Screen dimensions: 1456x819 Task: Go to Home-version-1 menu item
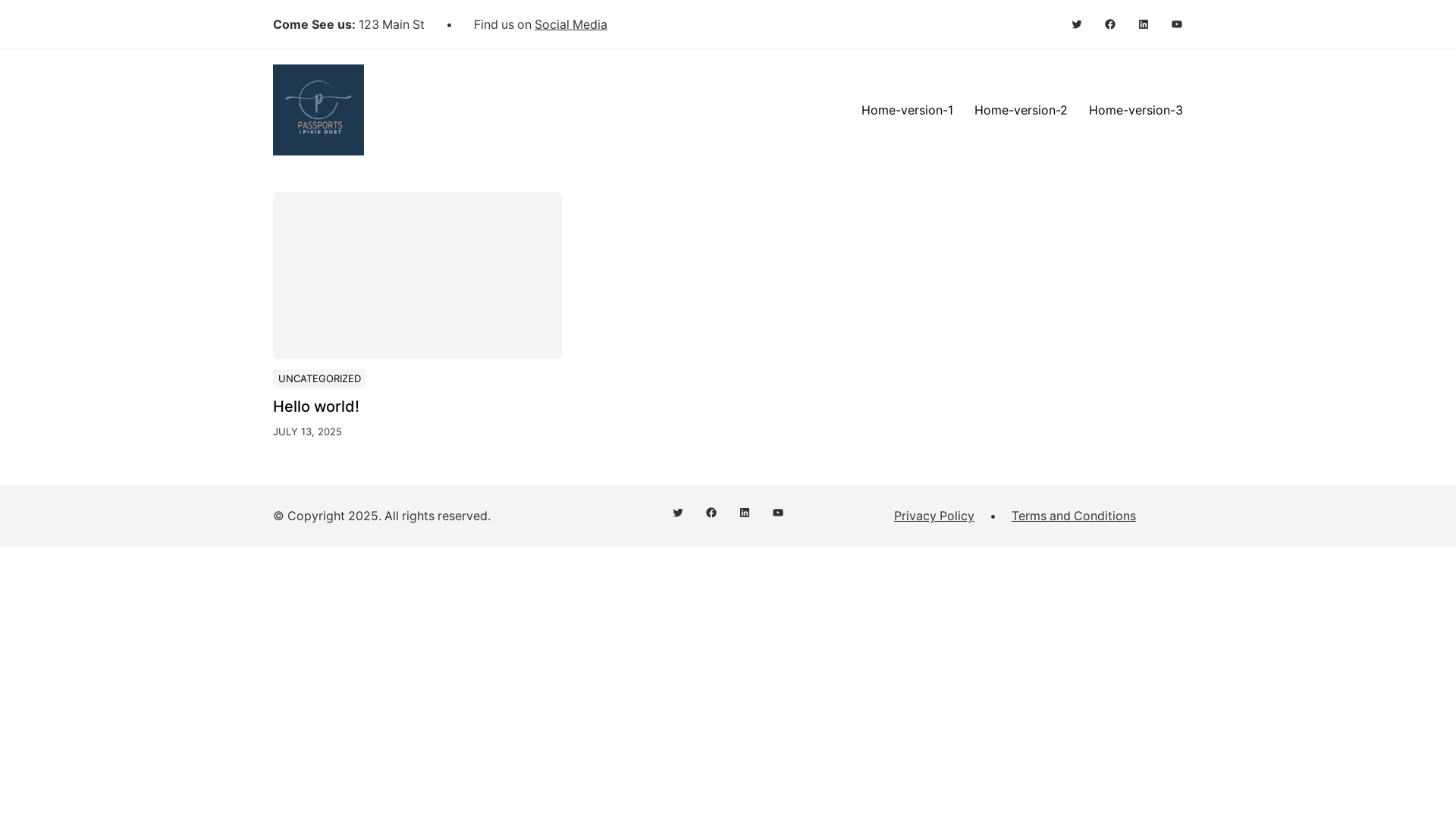point(907,110)
